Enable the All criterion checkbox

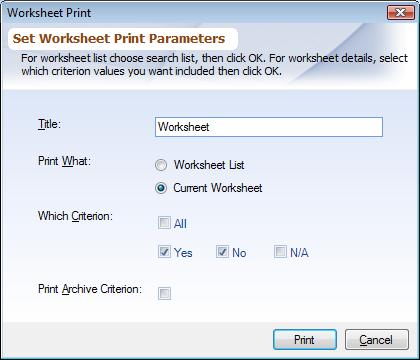164,223
